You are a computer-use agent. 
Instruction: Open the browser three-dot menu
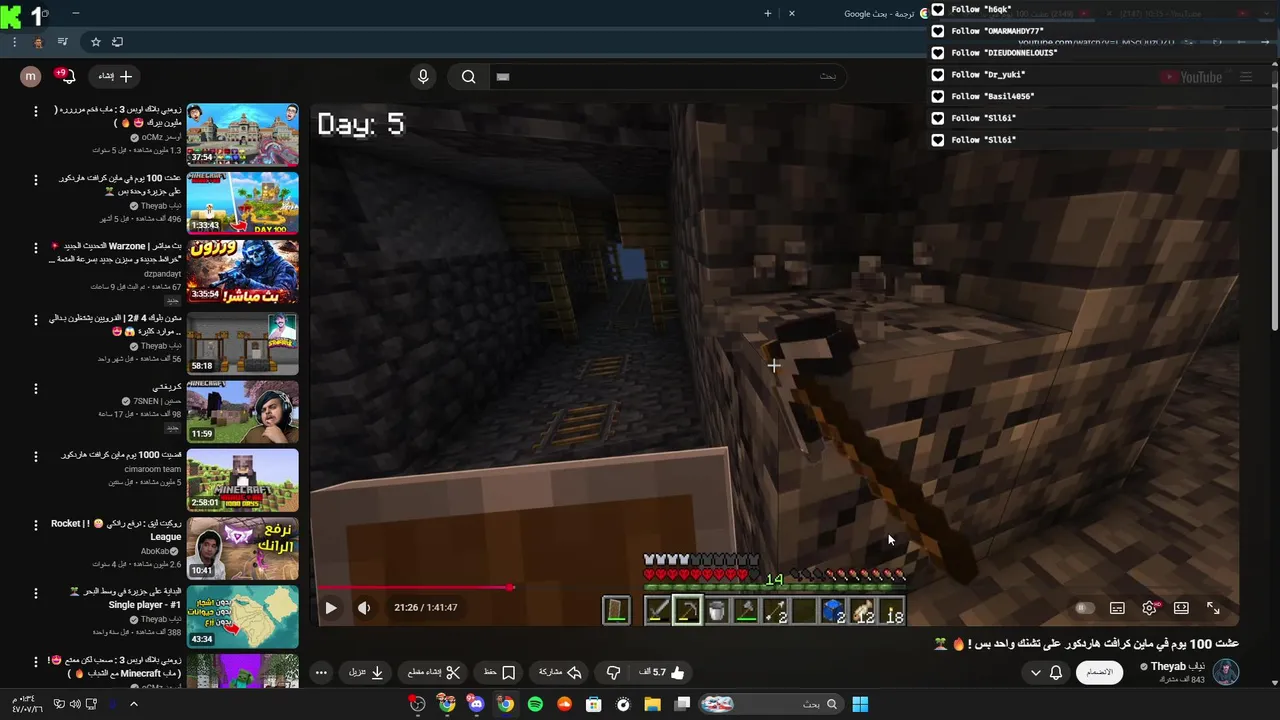(x=14, y=42)
